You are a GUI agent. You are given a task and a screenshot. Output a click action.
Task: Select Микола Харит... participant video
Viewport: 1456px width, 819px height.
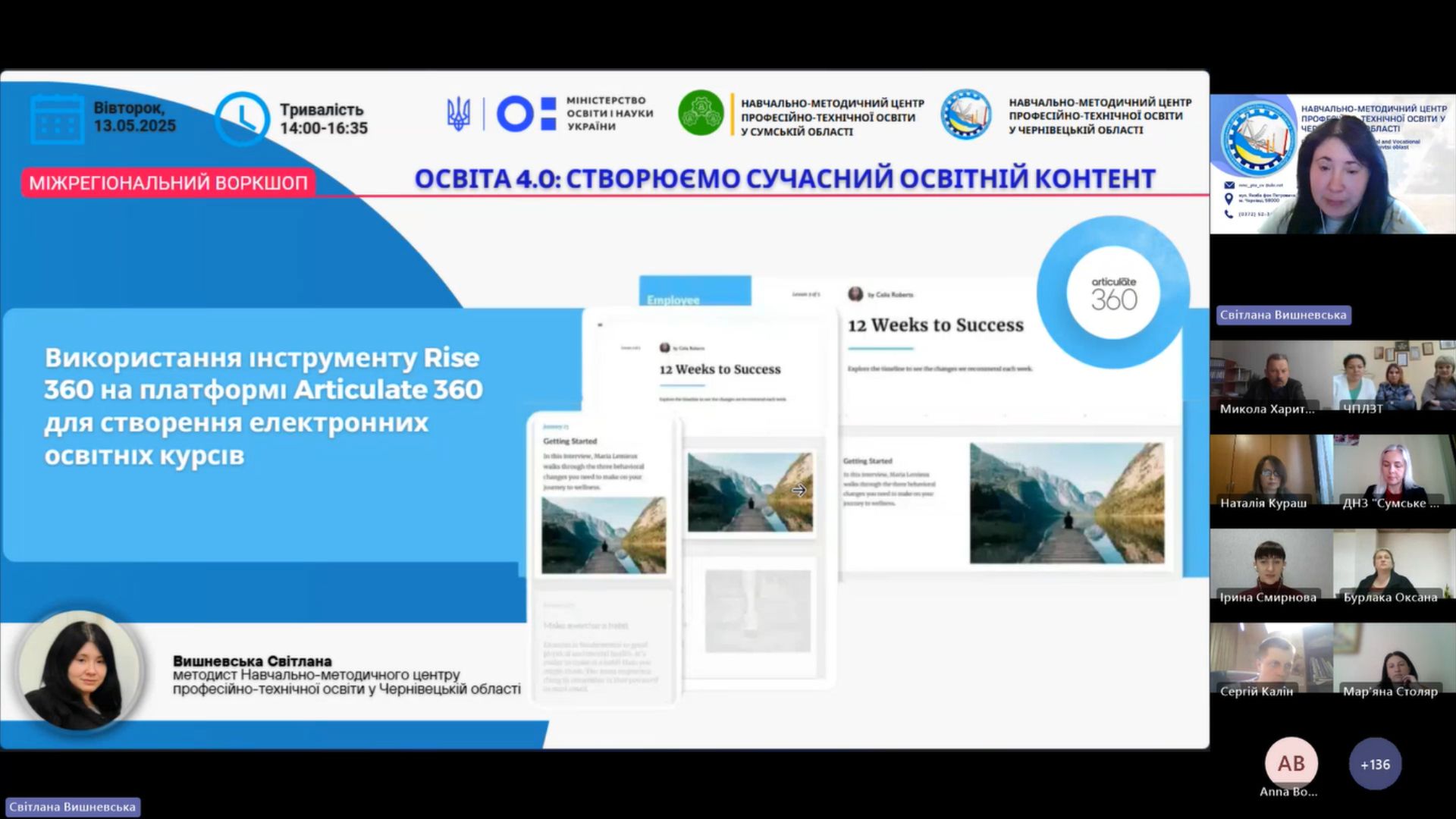click(1271, 375)
